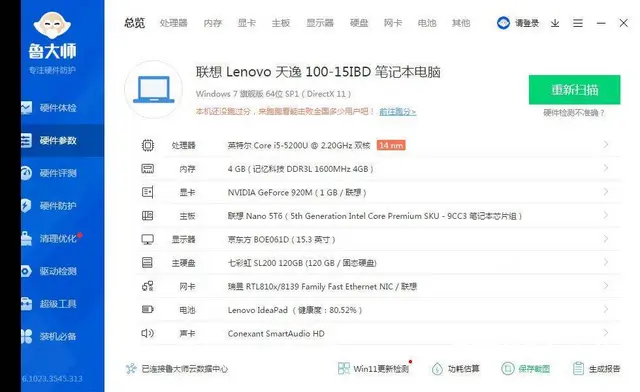Switch to the 电池 tab
Viewport: 640px width, 392px height.
(x=427, y=23)
